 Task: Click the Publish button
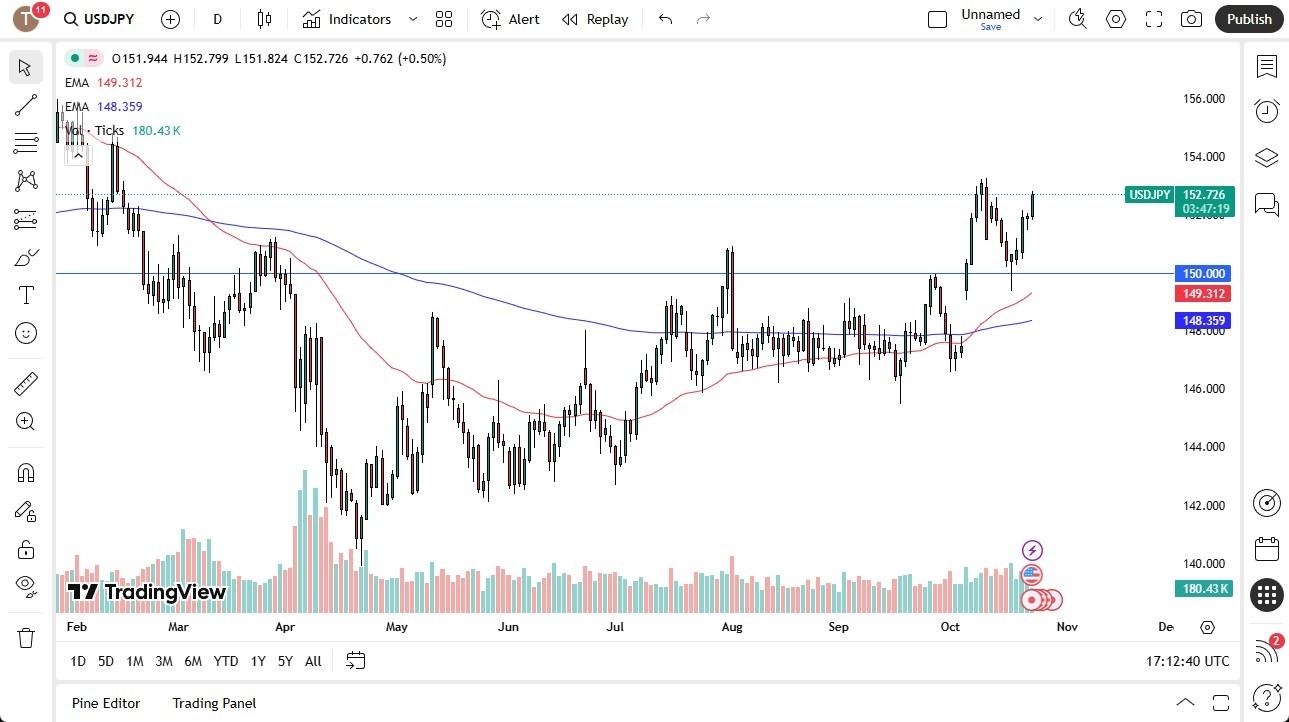(1248, 18)
